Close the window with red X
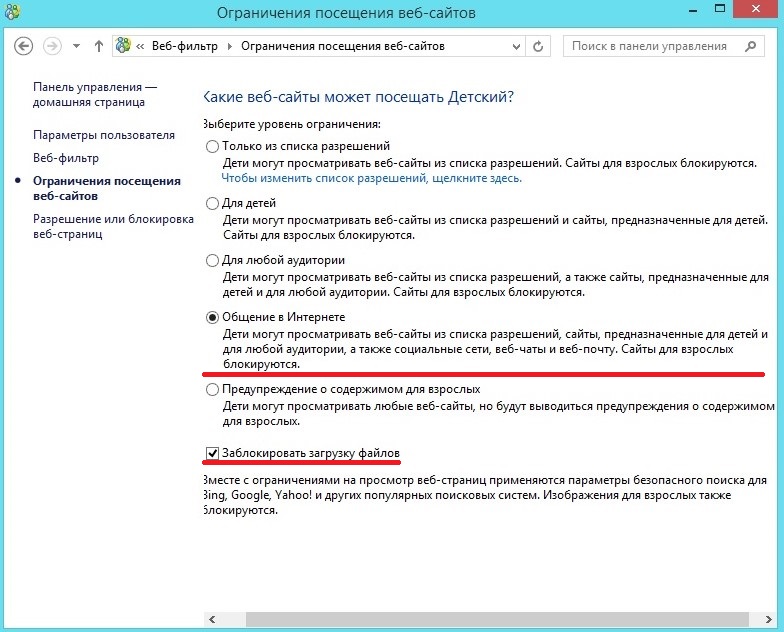Viewport: 784px width, 632px height. click(756, 9)
